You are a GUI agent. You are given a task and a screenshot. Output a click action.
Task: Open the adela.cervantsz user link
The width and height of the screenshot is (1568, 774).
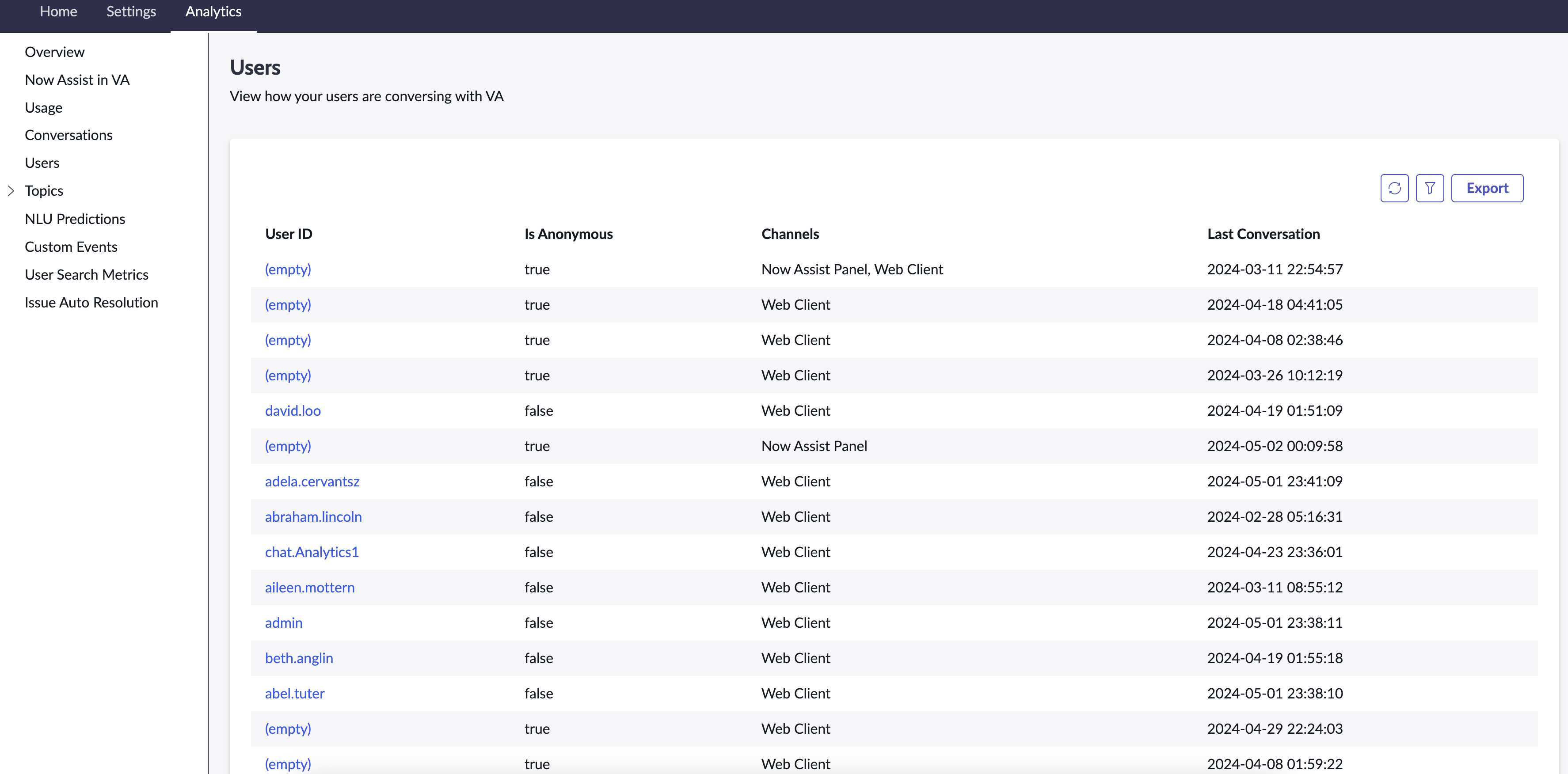pos(312,481)
